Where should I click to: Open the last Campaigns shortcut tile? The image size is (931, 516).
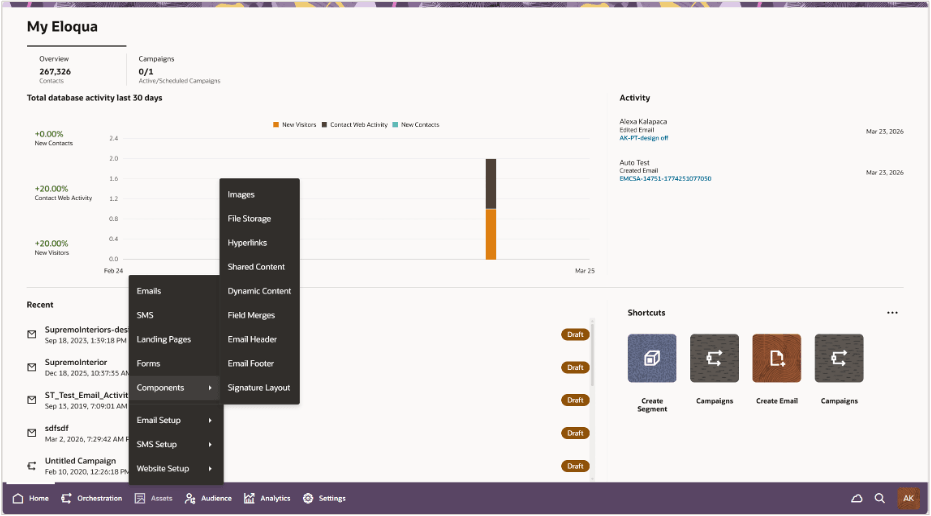[x=839, y=358]
